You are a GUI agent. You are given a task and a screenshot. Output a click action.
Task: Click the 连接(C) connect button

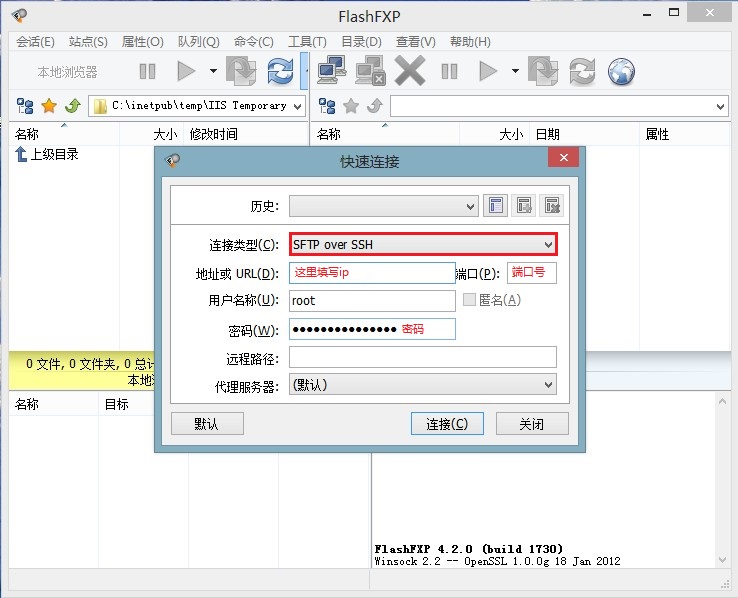coord(447,424)
